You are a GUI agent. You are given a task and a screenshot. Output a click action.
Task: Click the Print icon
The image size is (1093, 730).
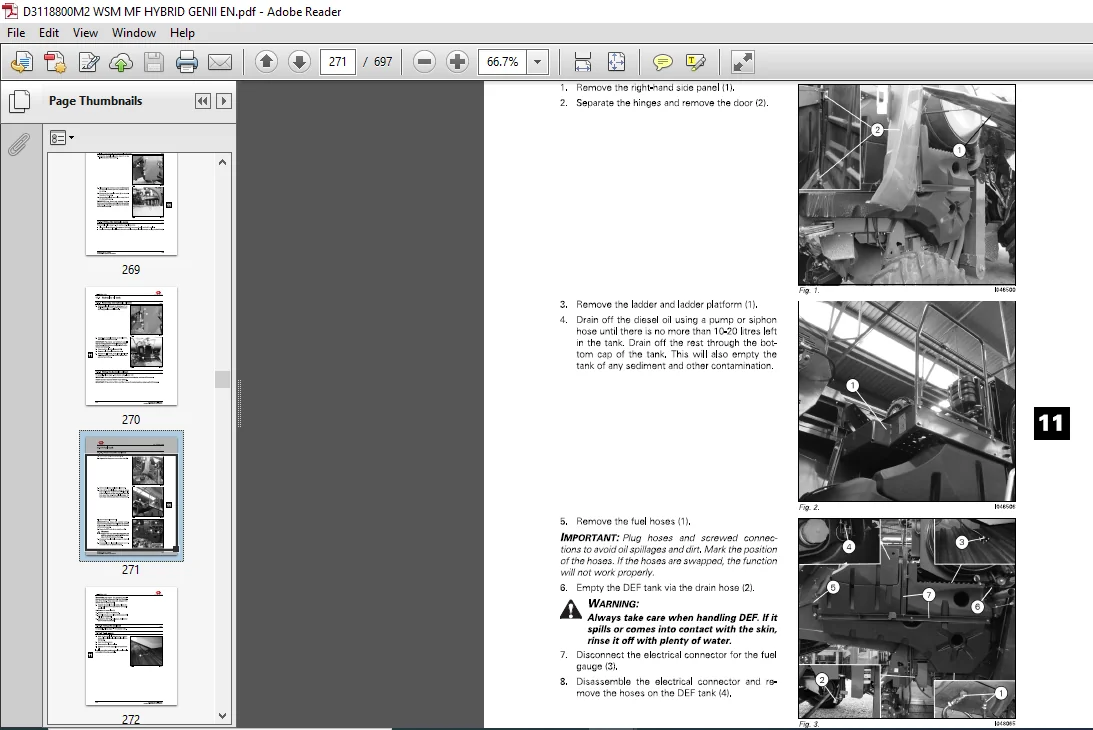click(x=187, y=62)
